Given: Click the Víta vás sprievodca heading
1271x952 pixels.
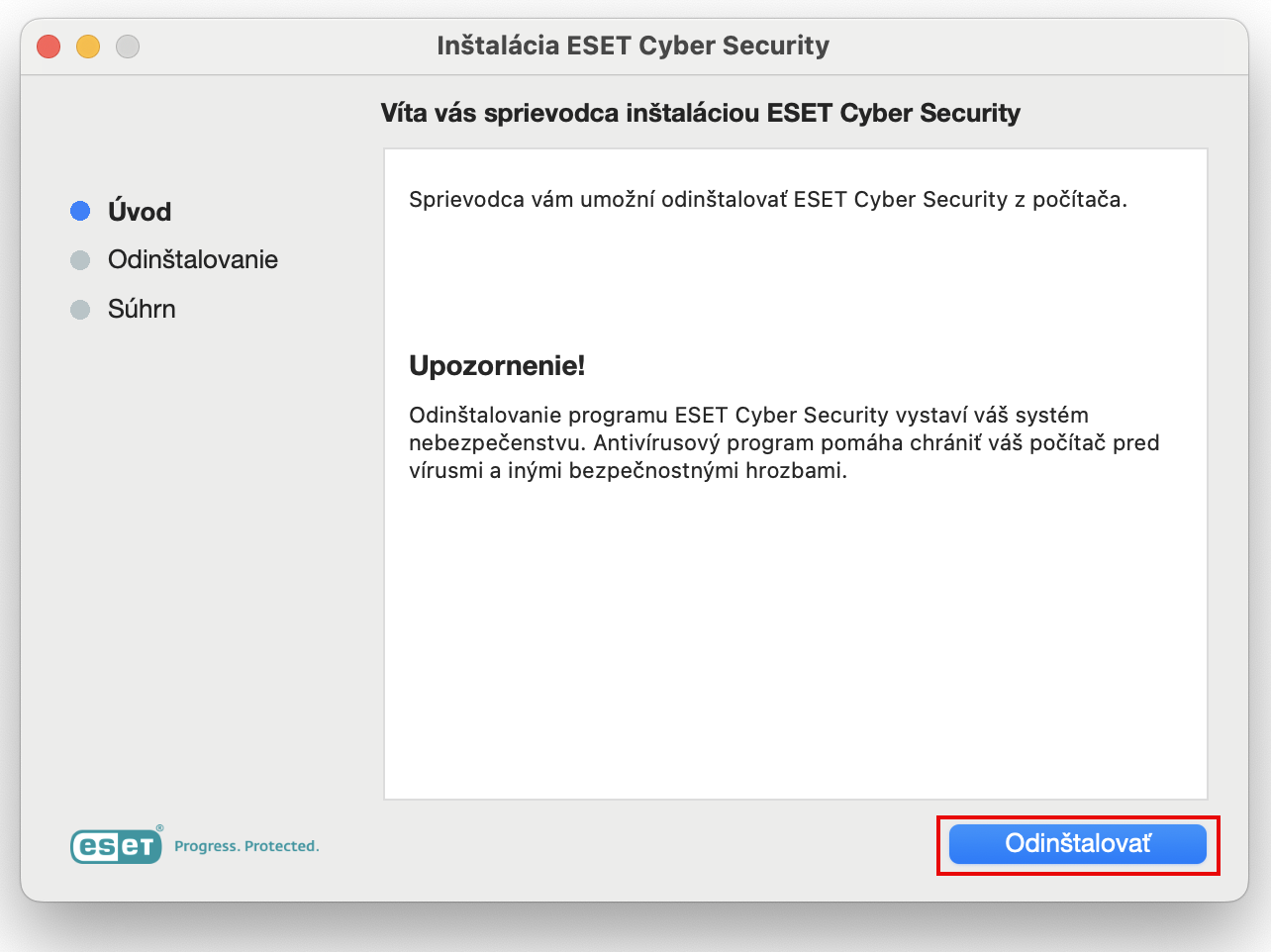Looking at the screenshot, I should pos(700,113).
